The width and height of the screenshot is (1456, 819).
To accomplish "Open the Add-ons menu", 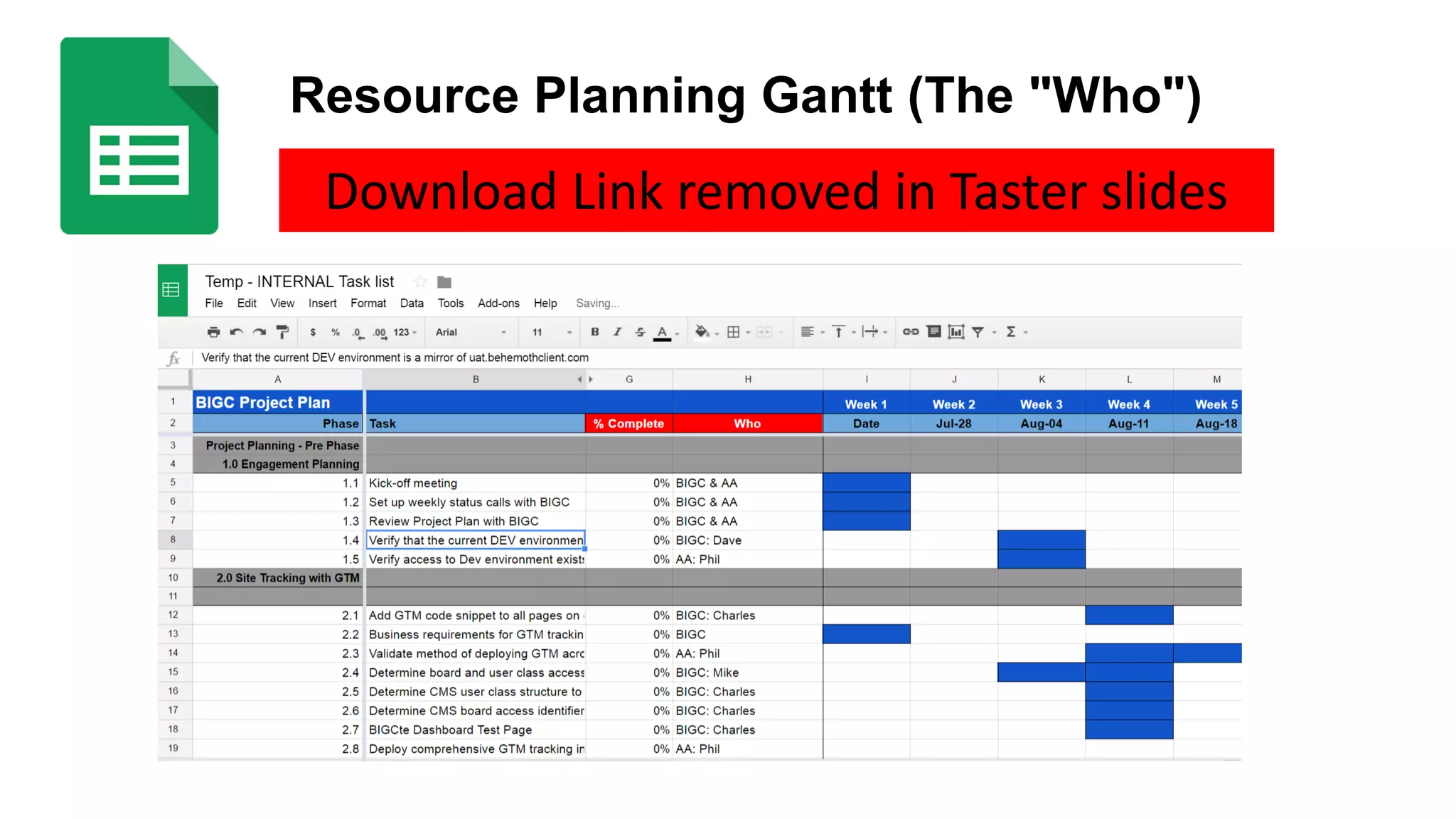I will pyautogui.click(x=498, y=304).
